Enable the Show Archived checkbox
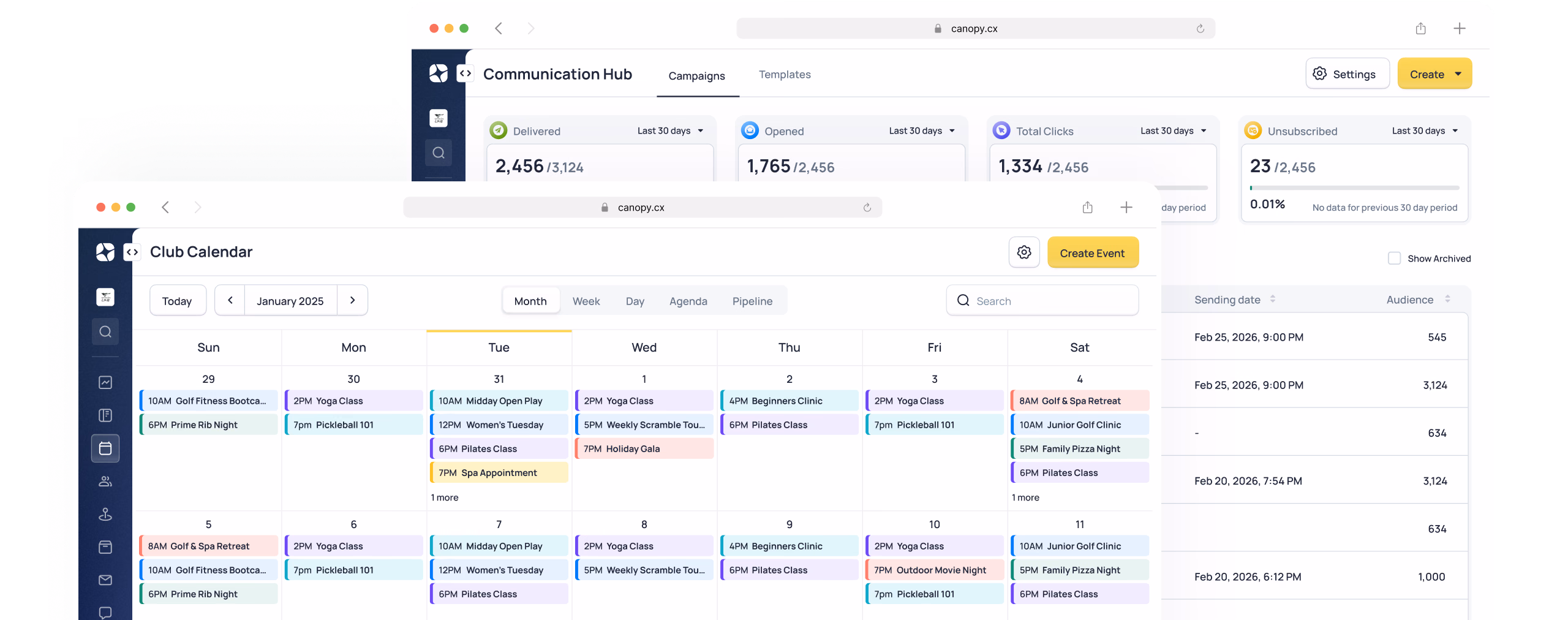1568x620 pixels. pos(1394,258)
